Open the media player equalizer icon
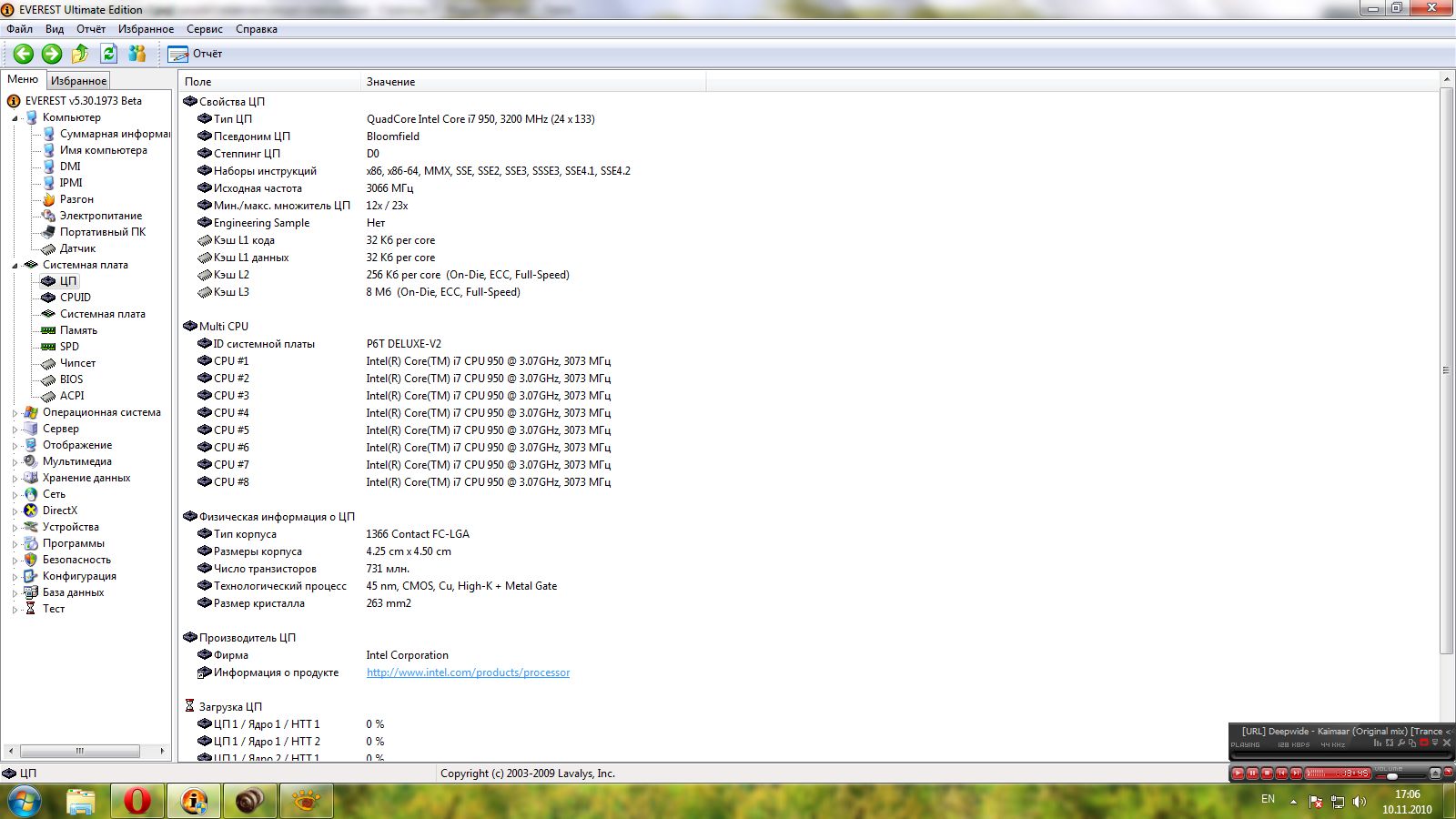 click(x=1379, y=743)
